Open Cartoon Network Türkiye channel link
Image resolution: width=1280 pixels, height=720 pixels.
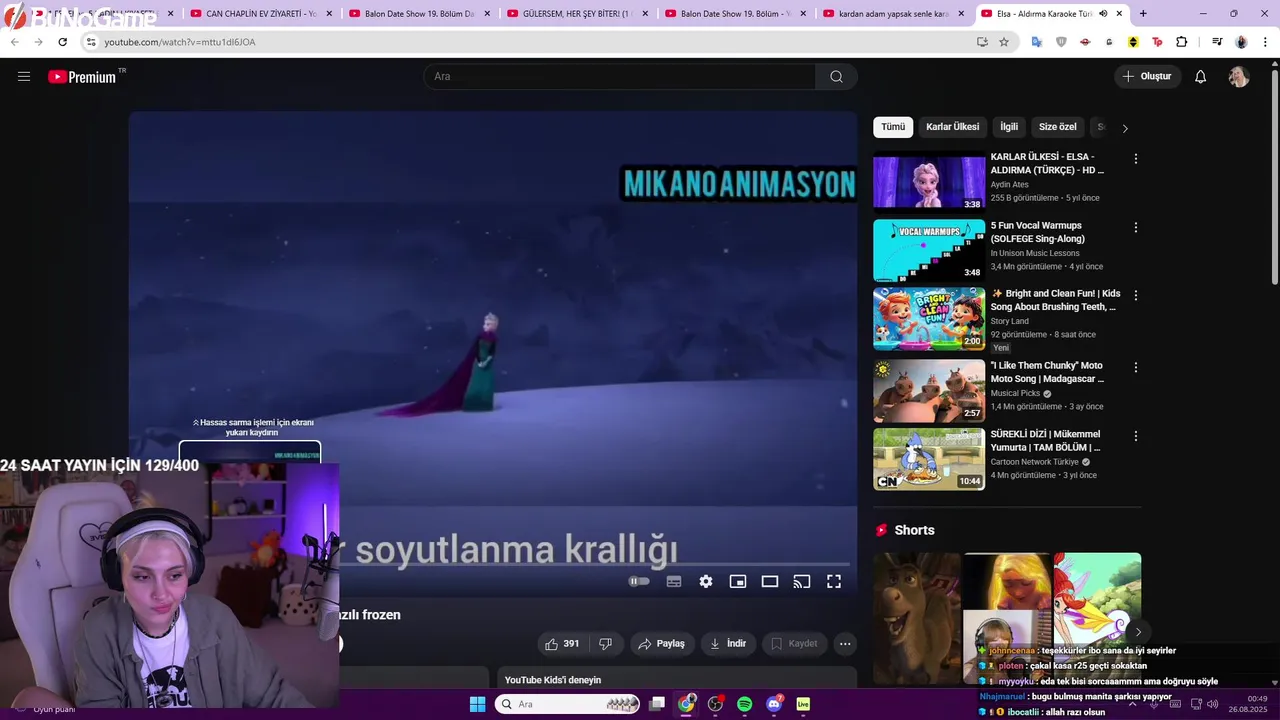1034,462
